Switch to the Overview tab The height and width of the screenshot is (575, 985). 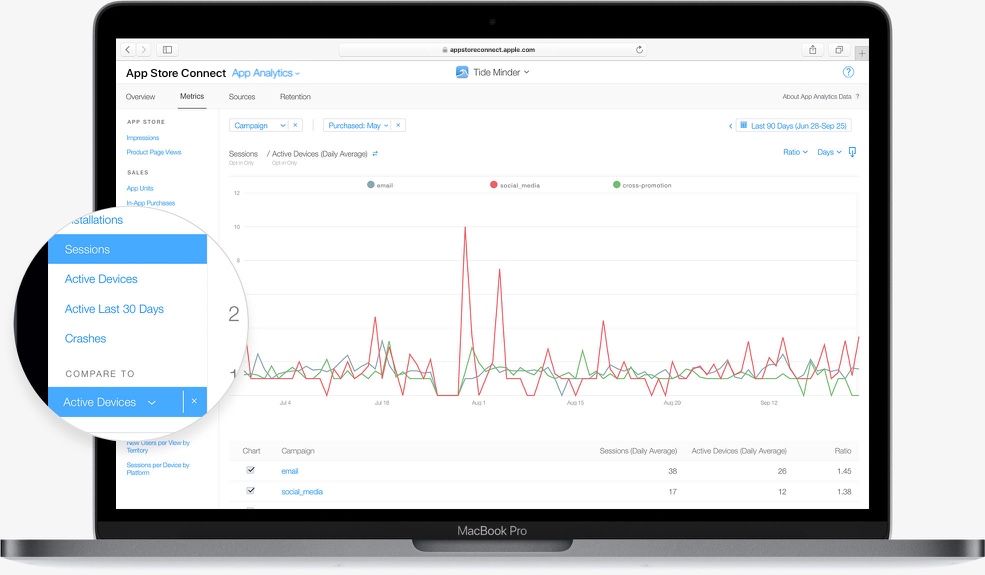point(140,97)
